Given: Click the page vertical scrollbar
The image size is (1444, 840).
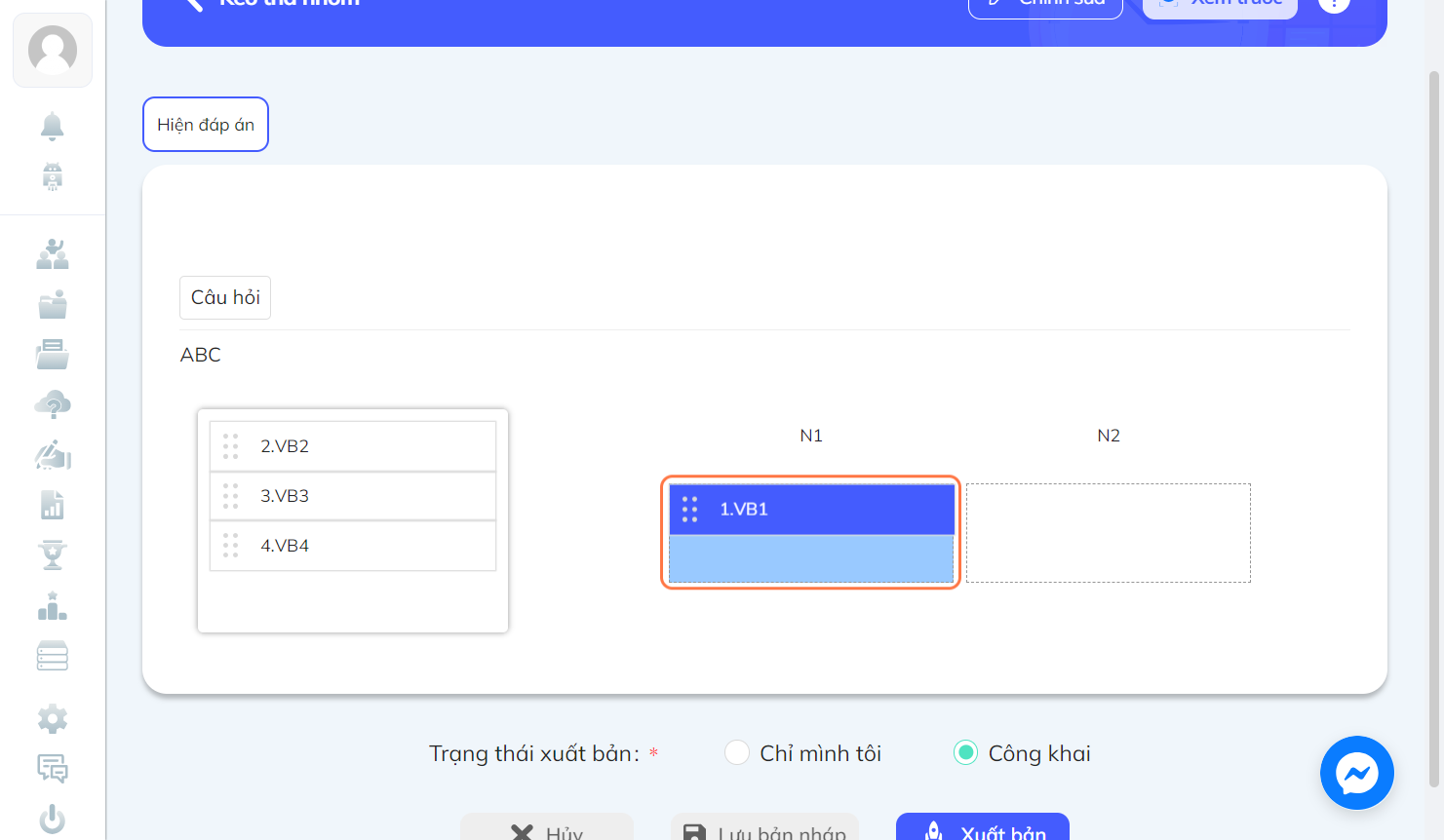Looking at the screenshot, I should pyautogui.click(x=1434, y=429).
